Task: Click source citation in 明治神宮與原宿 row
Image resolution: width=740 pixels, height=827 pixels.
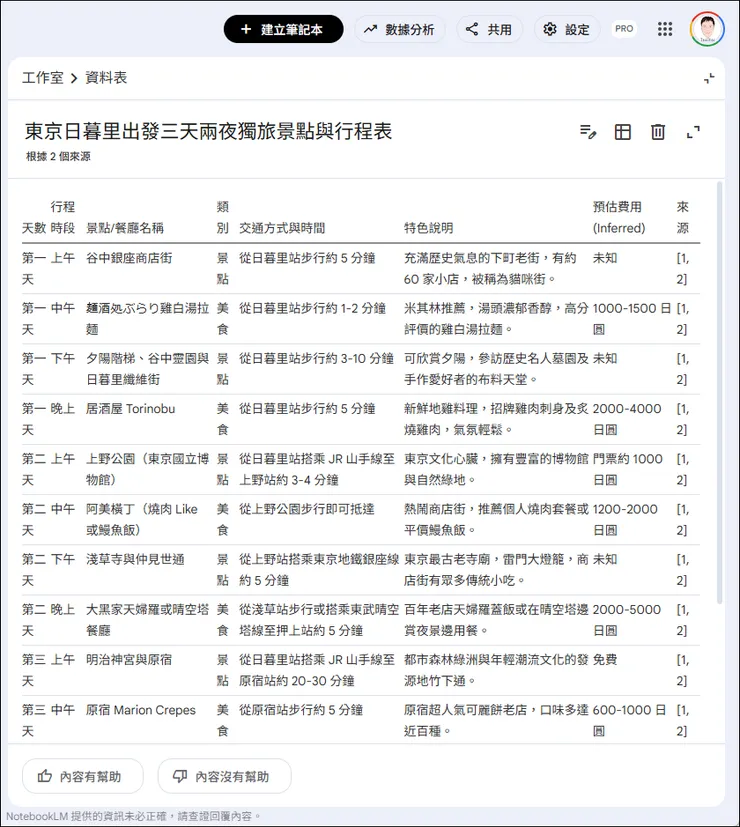Action: point(683,670)
